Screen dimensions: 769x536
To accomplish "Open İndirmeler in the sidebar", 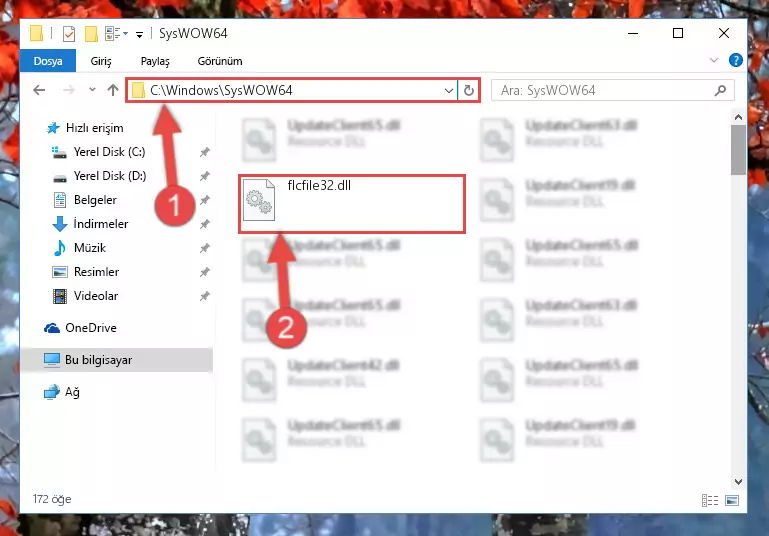I will click(x=101, y=224).
